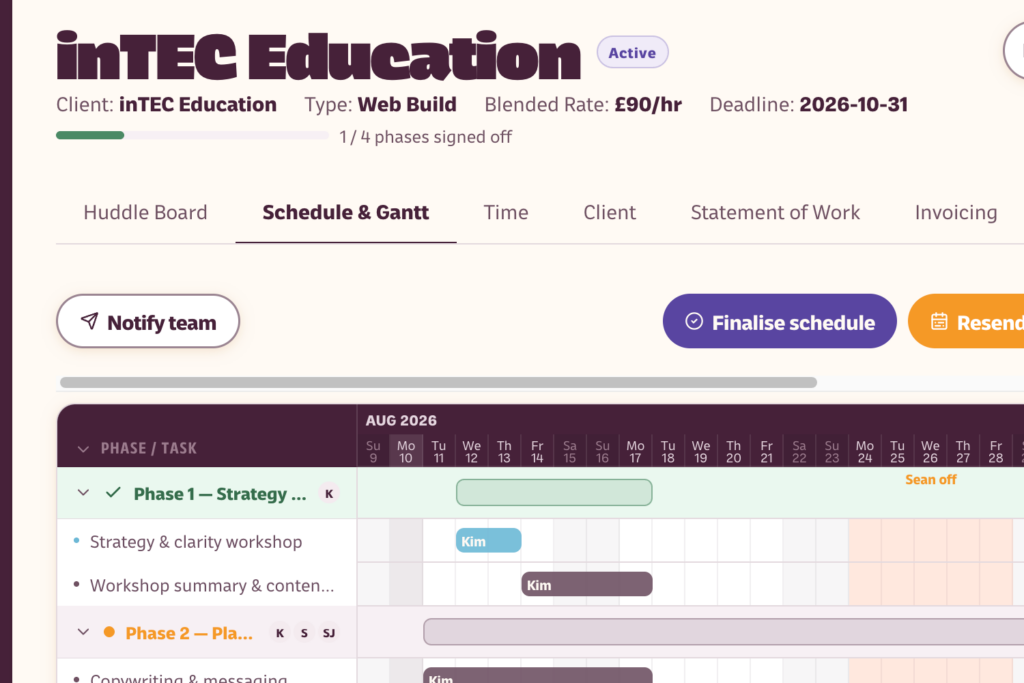
Task: Collapse Phase 2 row chevron
Action: [x=83, y=632]
